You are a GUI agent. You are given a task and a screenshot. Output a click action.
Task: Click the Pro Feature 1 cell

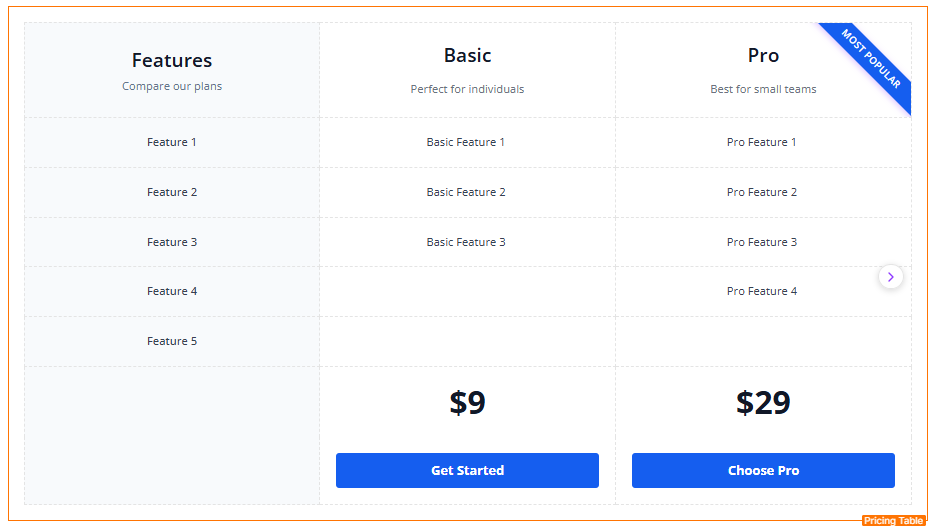pos(761,142)
